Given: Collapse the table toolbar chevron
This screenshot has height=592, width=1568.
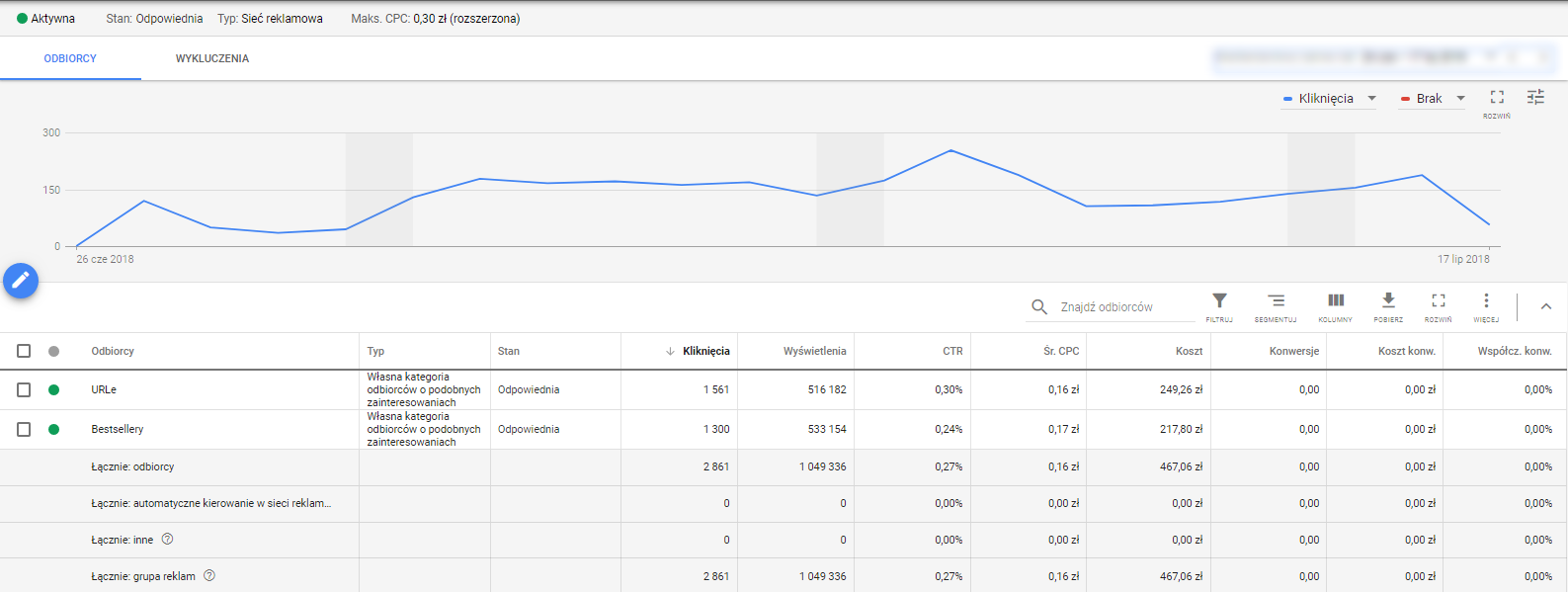Looking at the screenshot, I should click(1546, 306).
